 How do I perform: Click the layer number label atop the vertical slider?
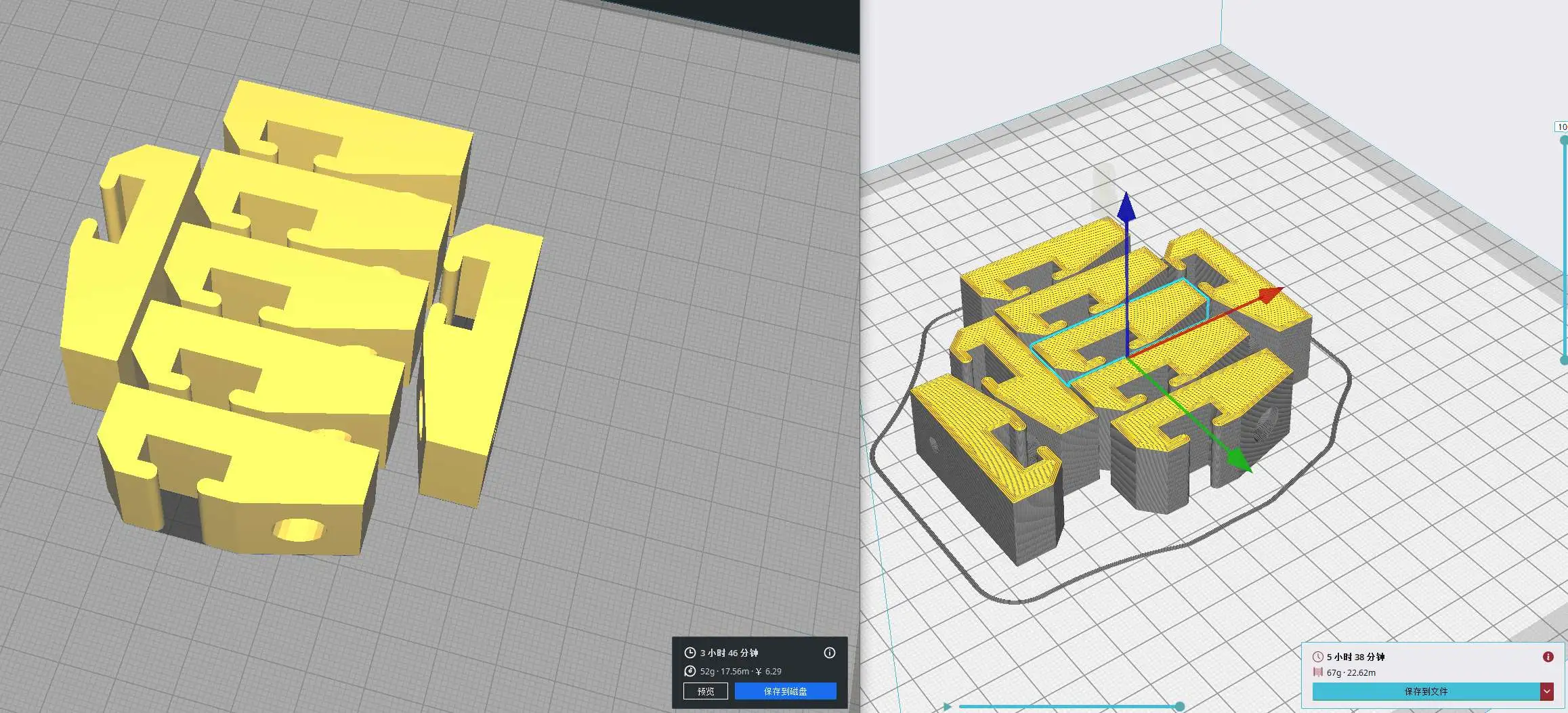[1561, 127]
